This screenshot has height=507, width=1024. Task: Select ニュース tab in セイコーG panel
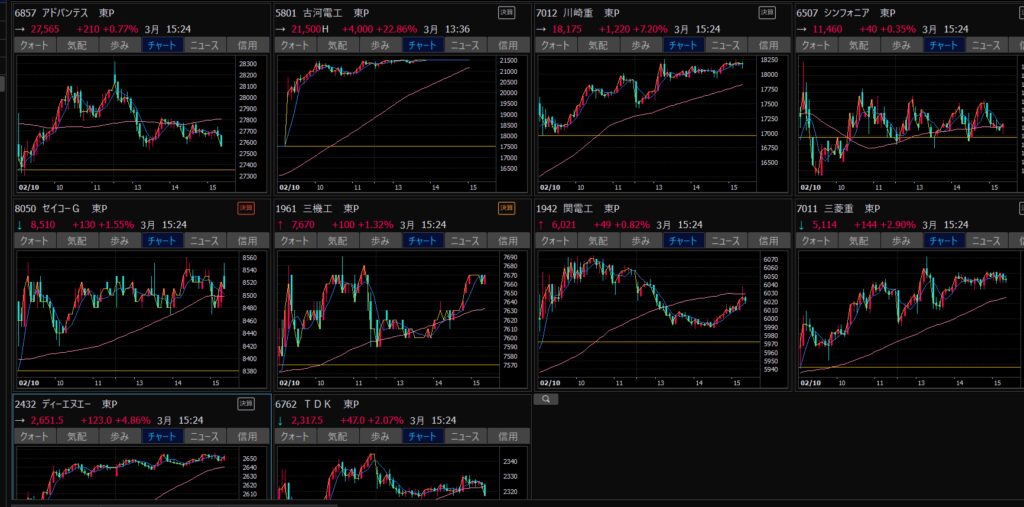204,241
